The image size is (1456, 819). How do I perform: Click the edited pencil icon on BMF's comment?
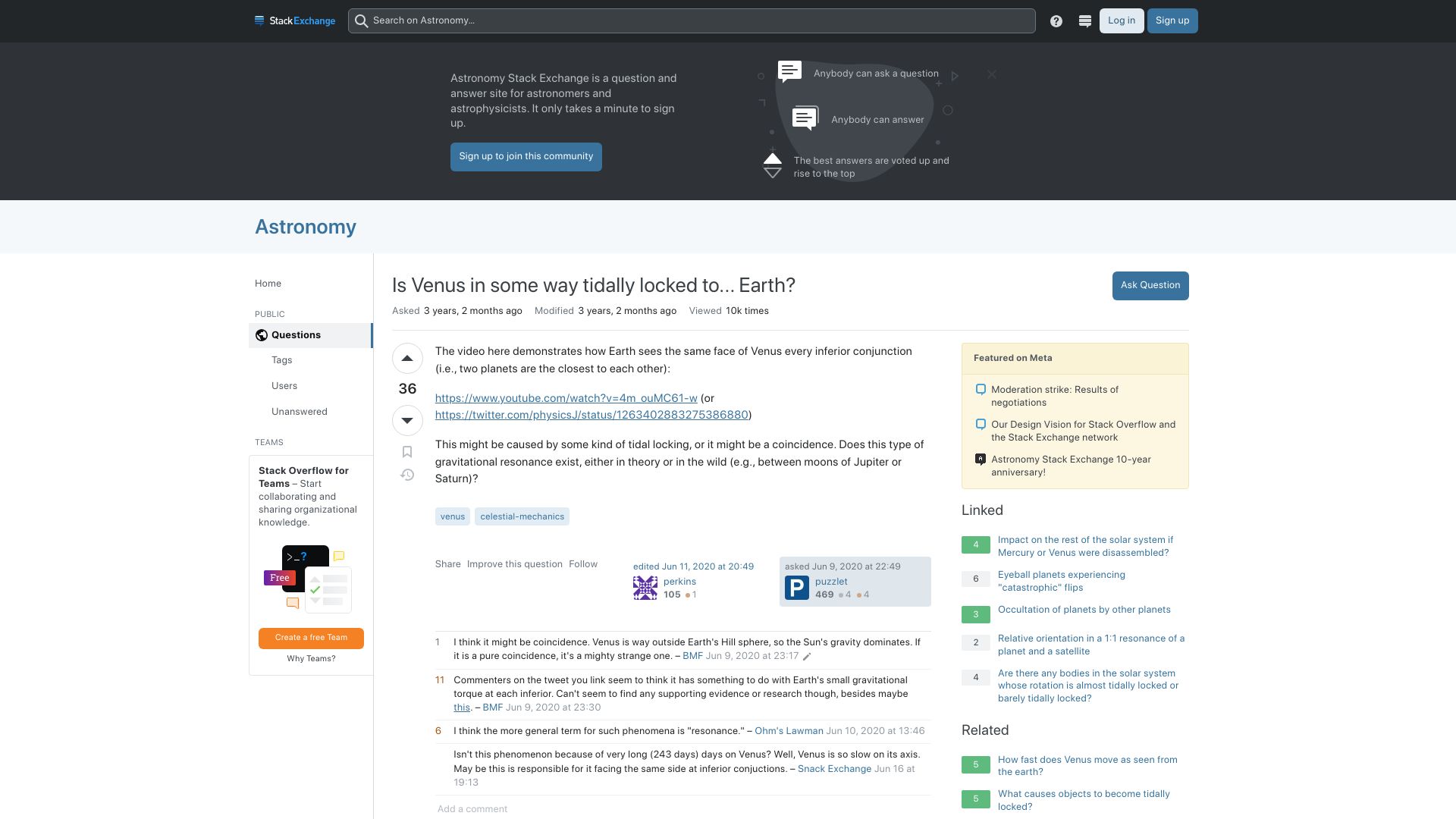pyautogui.click(x=807, y=657)
